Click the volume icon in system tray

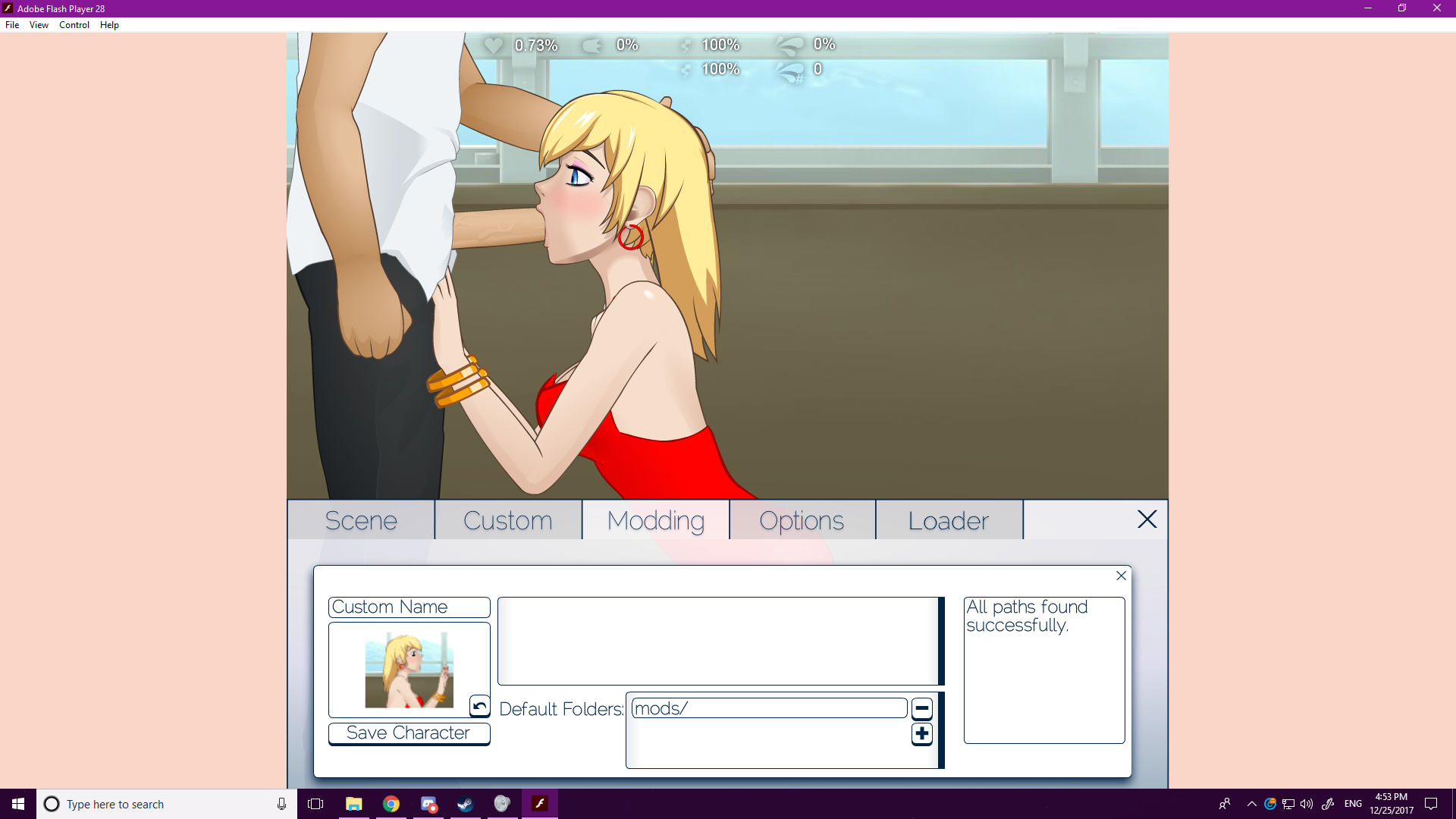point(1306,804)
